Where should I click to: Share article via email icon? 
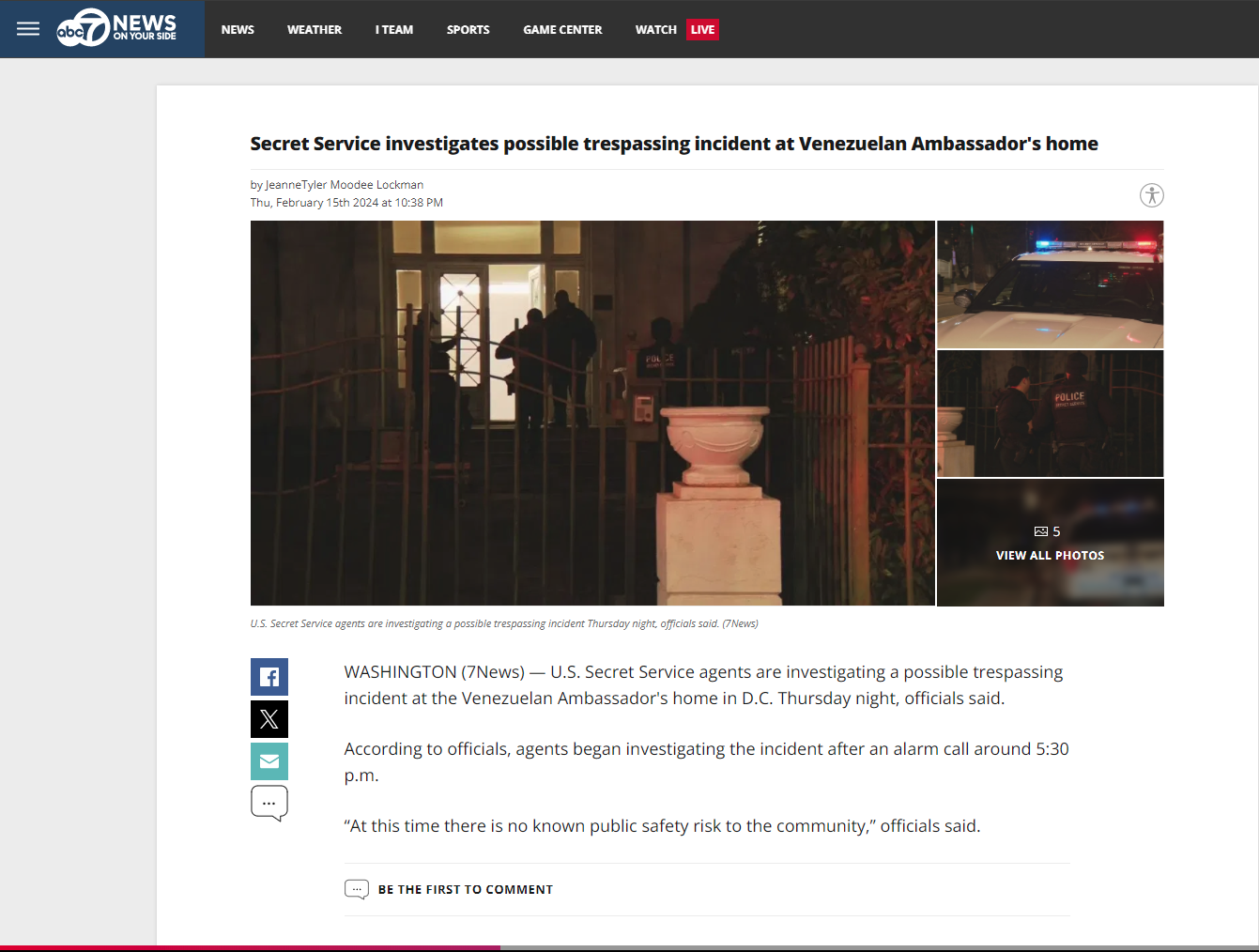pyautogui.click(x=269, y=761)
